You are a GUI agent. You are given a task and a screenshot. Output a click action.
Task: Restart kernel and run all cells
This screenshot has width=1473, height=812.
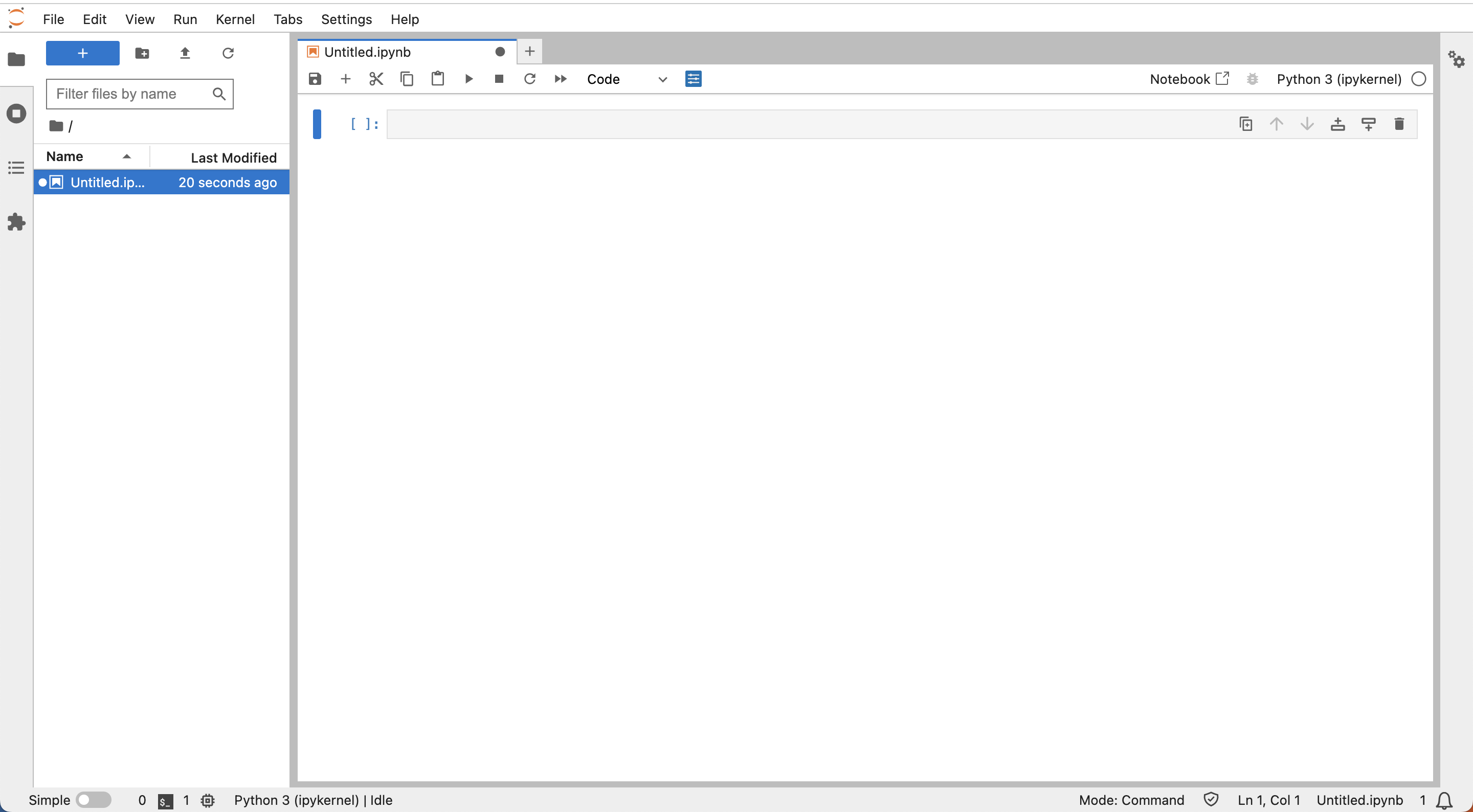[561, 79]
